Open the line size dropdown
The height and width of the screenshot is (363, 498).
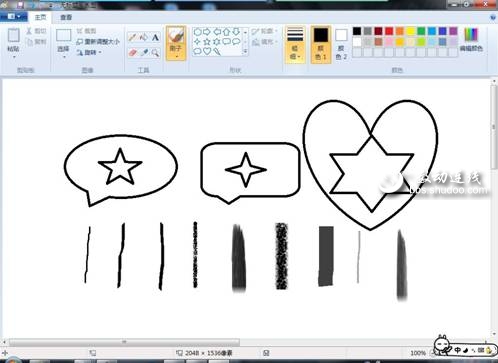tap(295, 45)
